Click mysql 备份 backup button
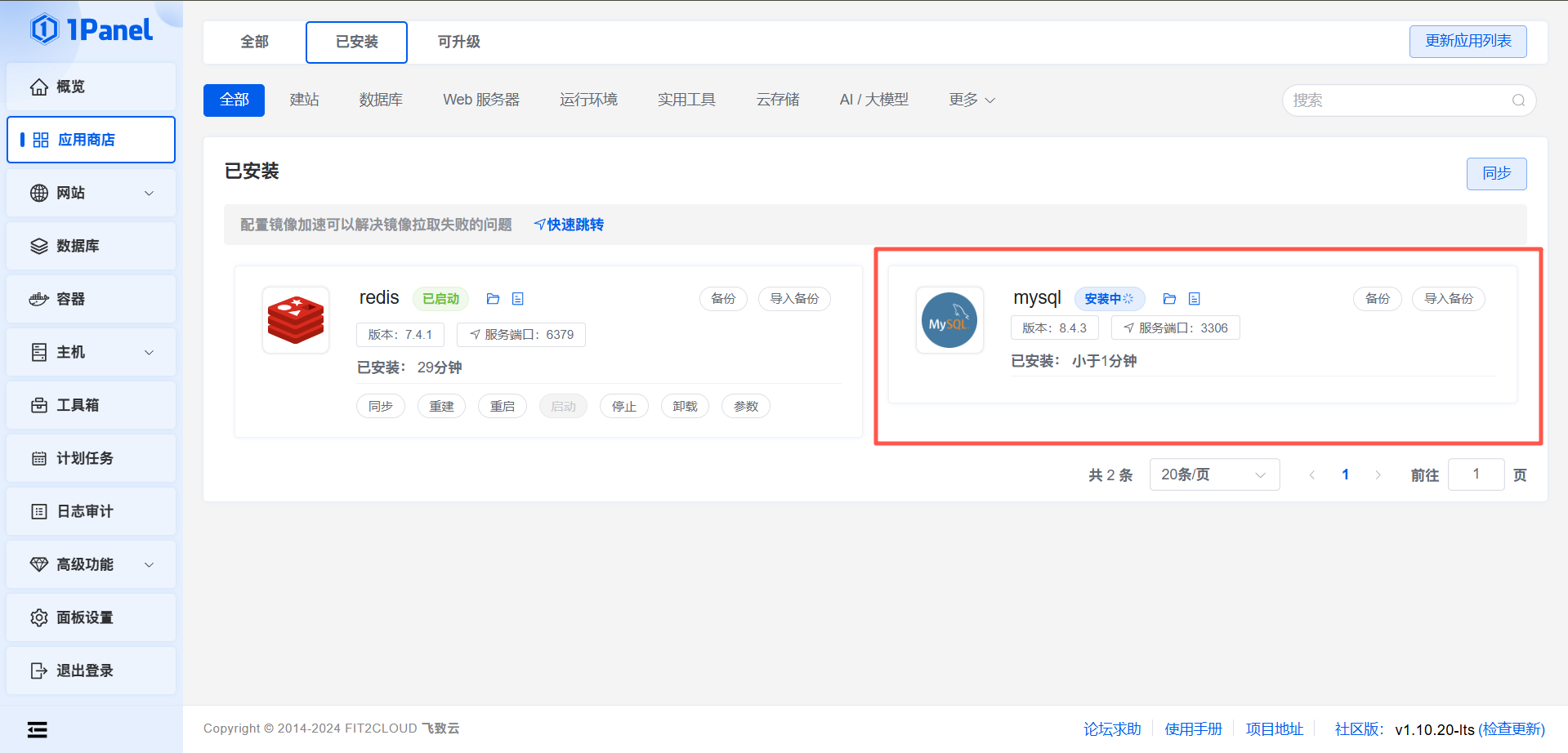Viewport: 1568px width, 753px height. [x=1378, y=299]
